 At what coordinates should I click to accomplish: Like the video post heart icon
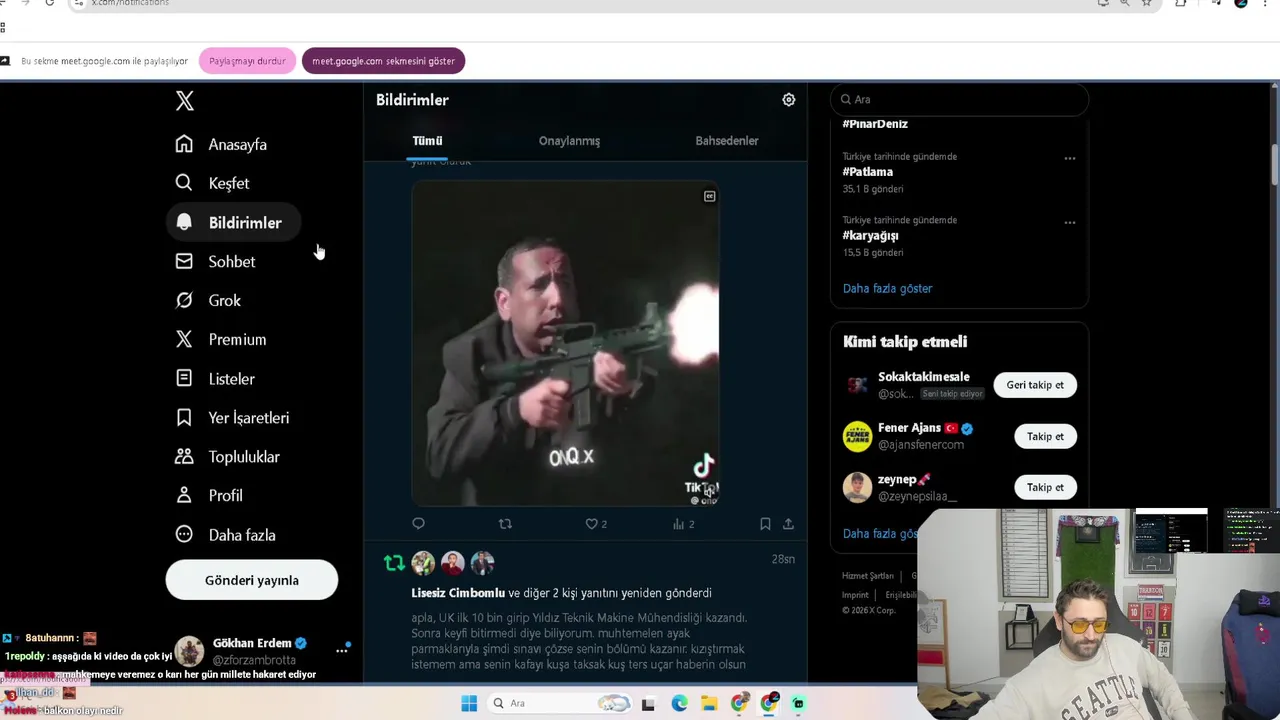pos(591,523)
